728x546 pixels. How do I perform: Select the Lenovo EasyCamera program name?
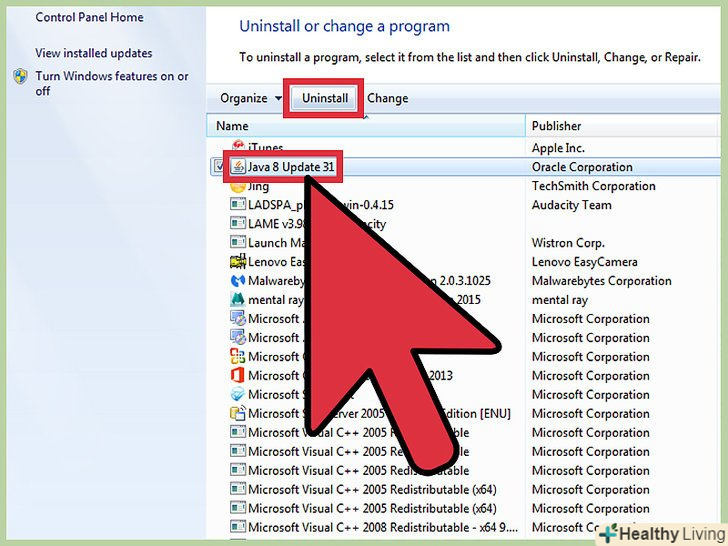[277, 261]
